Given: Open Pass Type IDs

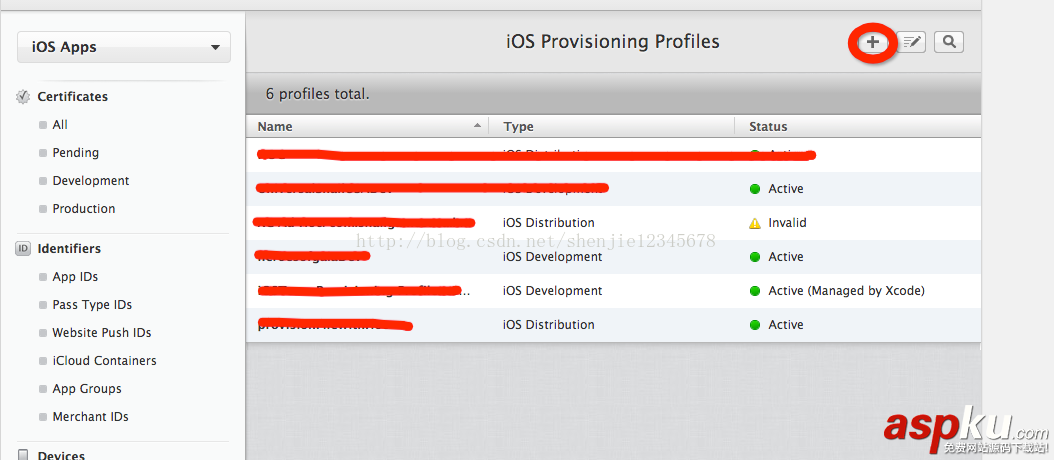Looking at the screenshot, I should 92,305.
